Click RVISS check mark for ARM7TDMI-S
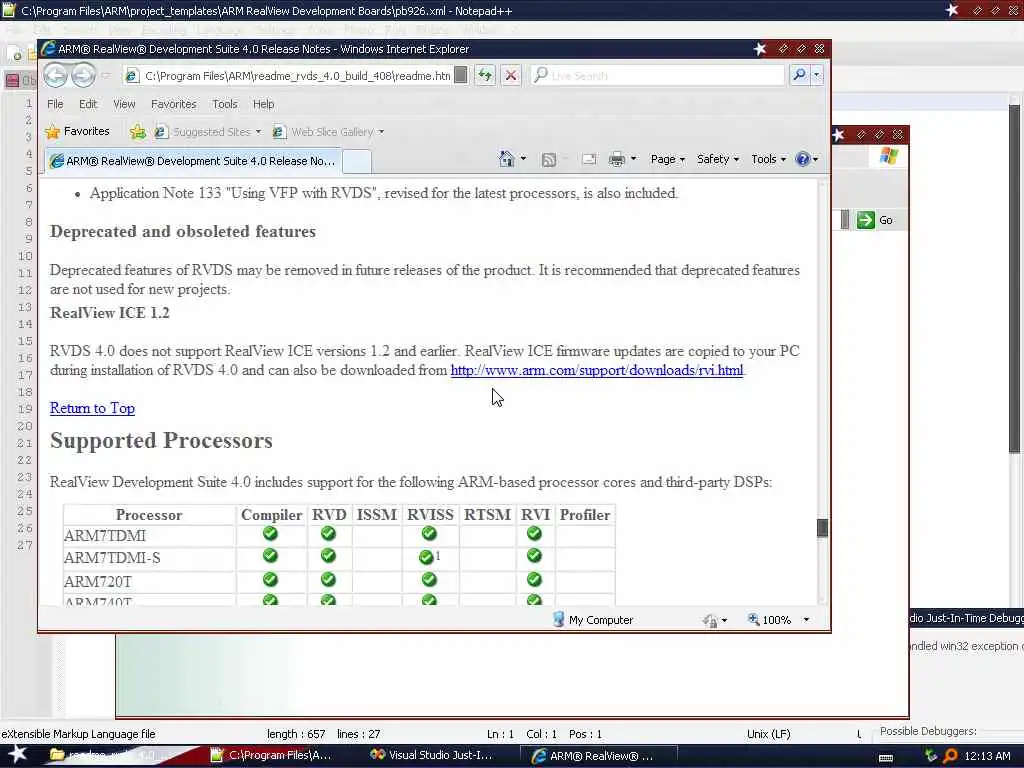 (426, 557)
